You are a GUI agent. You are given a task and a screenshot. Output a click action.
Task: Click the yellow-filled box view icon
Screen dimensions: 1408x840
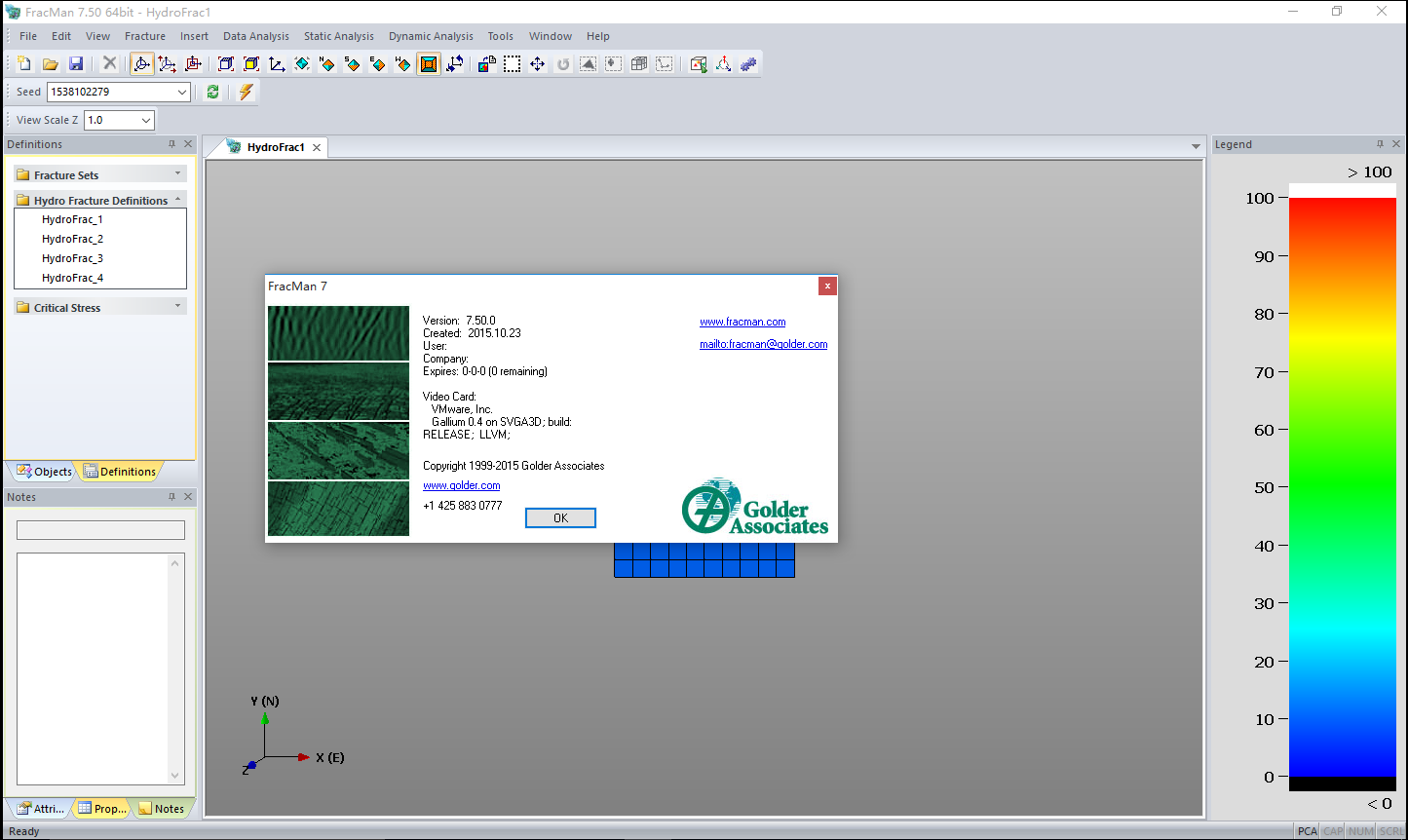pos(251,63)
